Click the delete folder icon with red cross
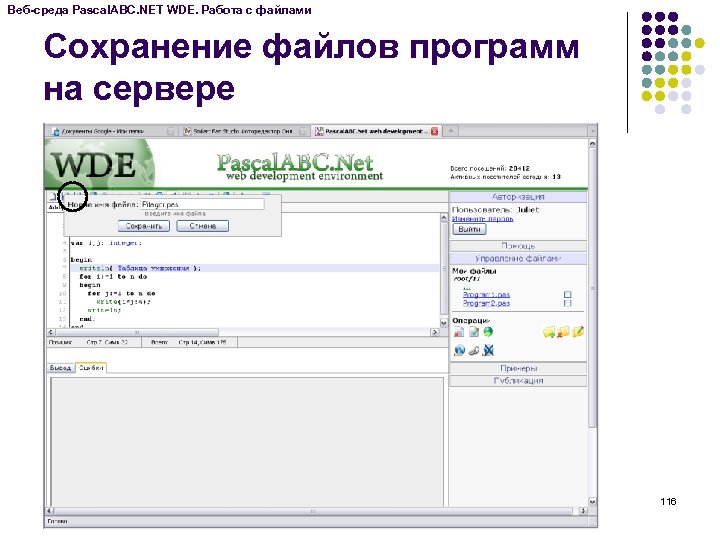The width and height of the screenshot is (720, 540). pos(564,332)
